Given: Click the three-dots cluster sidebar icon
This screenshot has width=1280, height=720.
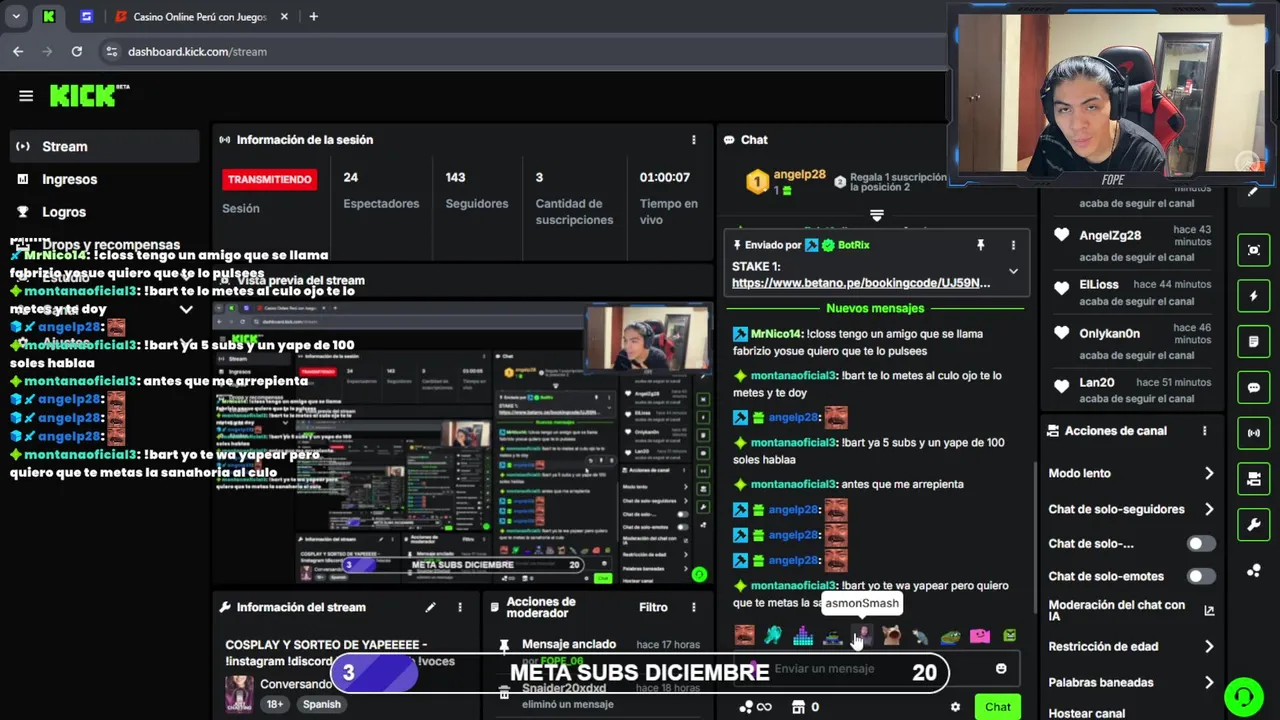Looking at the screenshot, I should tap(1254, 571).
